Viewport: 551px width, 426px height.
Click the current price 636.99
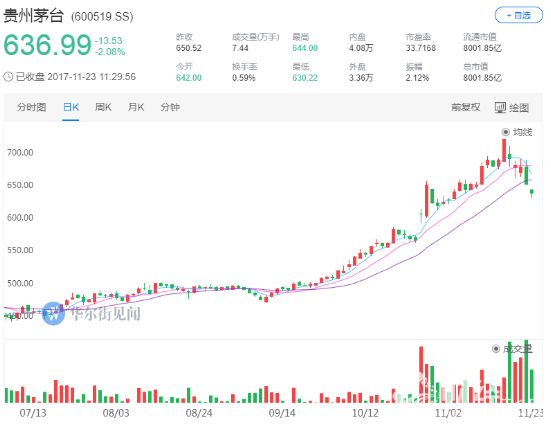pos(47,45)
